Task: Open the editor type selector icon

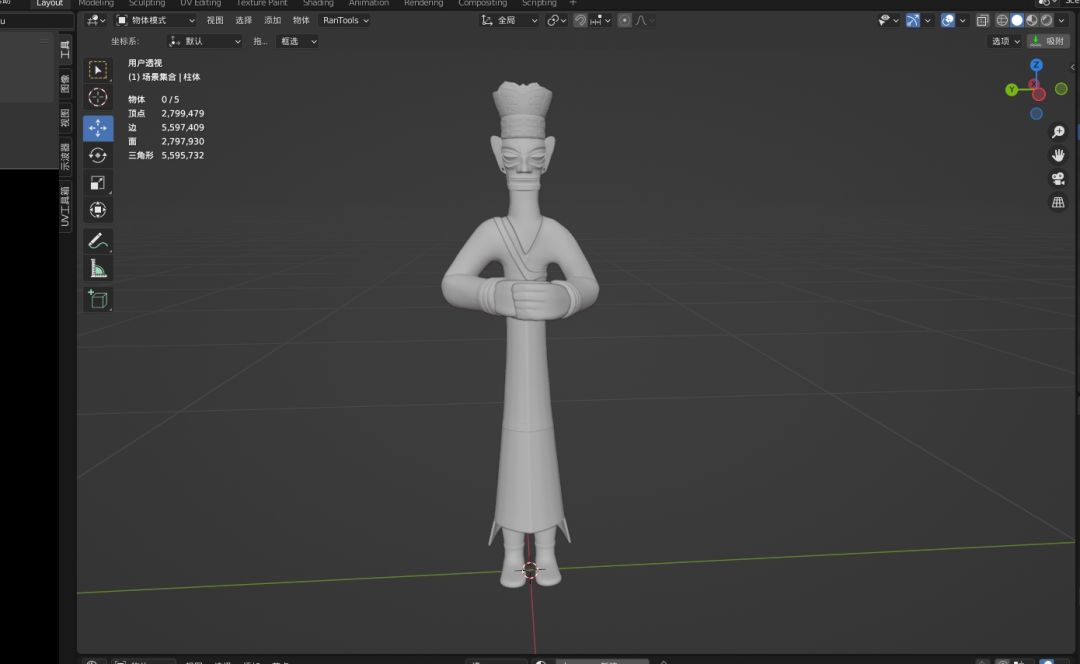Action: [96, 21]
